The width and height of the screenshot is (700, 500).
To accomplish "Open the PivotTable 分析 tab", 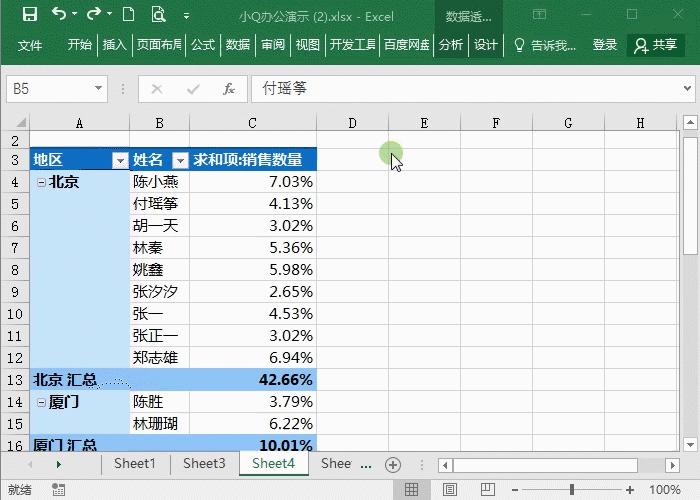I will [450, 45].
